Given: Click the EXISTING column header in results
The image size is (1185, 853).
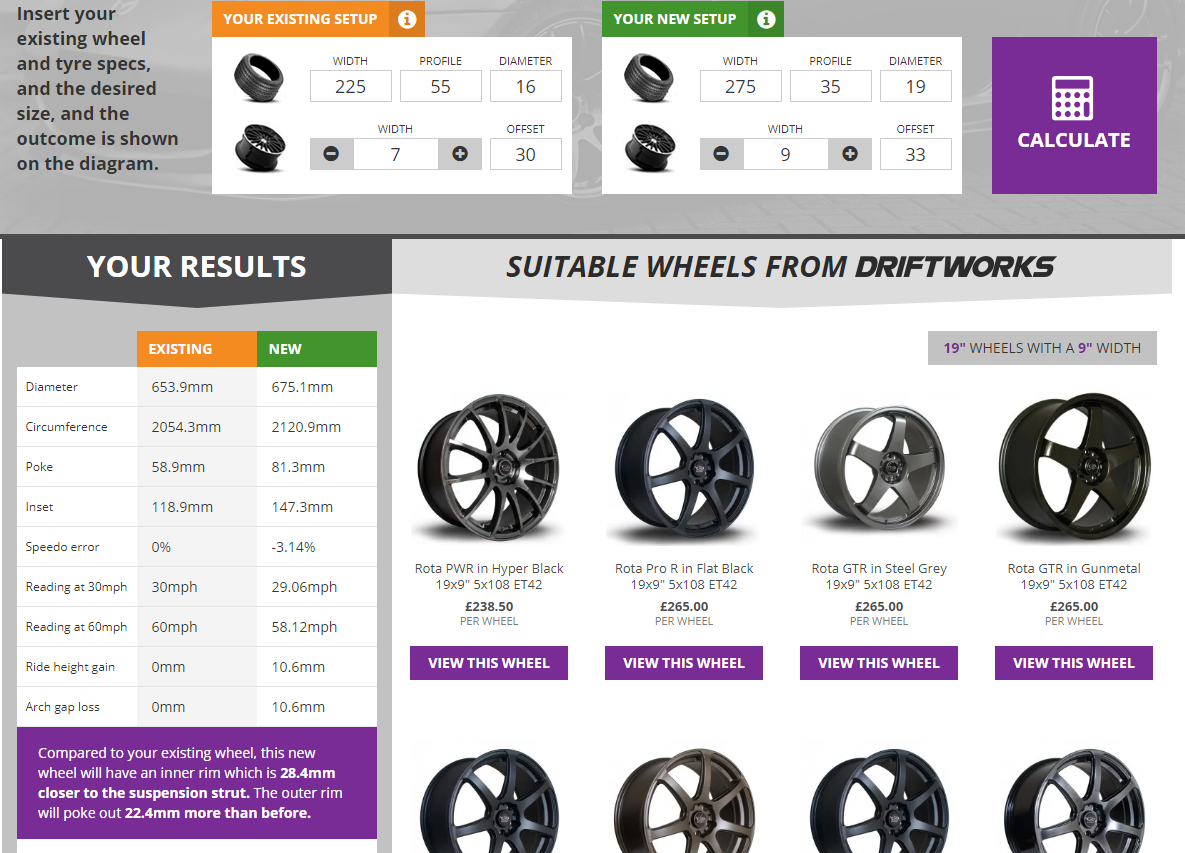Looking at the screenshot, I should coord(196,349).
